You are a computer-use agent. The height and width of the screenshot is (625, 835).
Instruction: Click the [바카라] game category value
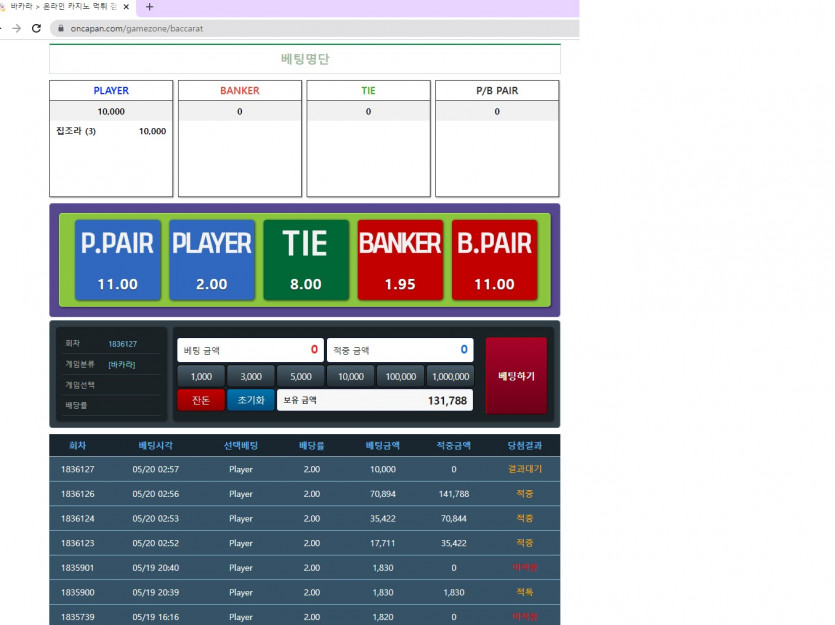tap(122, 364)
